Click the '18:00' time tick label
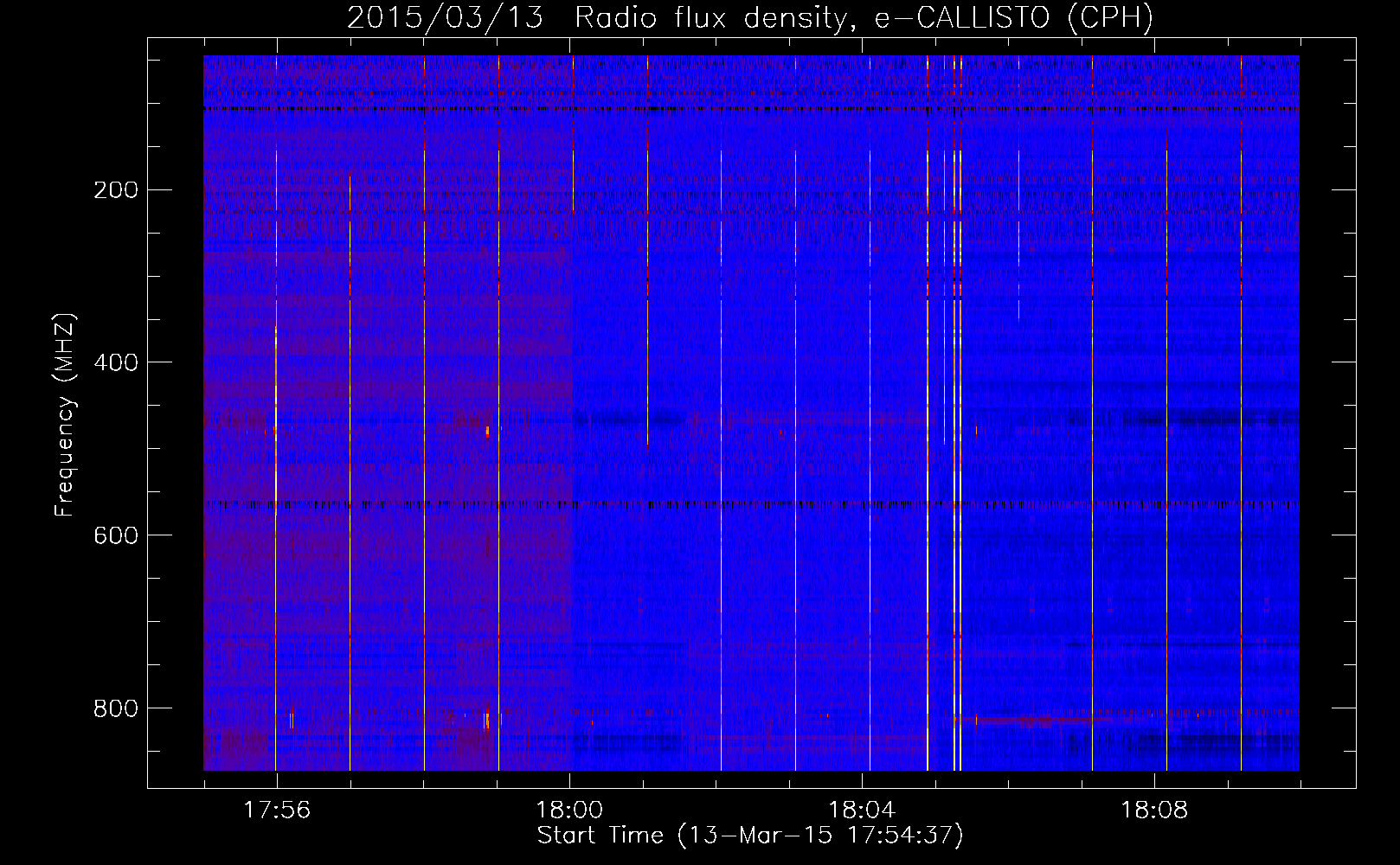Screen dimensions: 1400x865 tap(569, 811)
